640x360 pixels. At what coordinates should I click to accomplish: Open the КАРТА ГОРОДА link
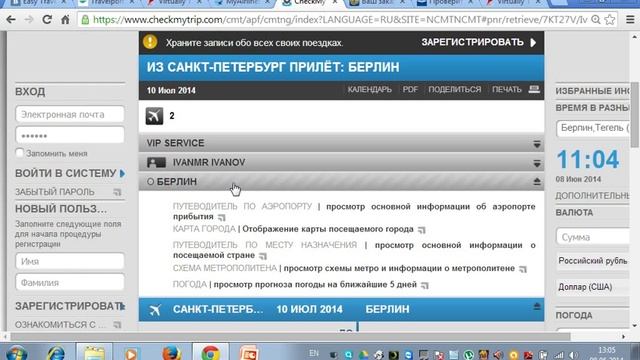(204, 229)
